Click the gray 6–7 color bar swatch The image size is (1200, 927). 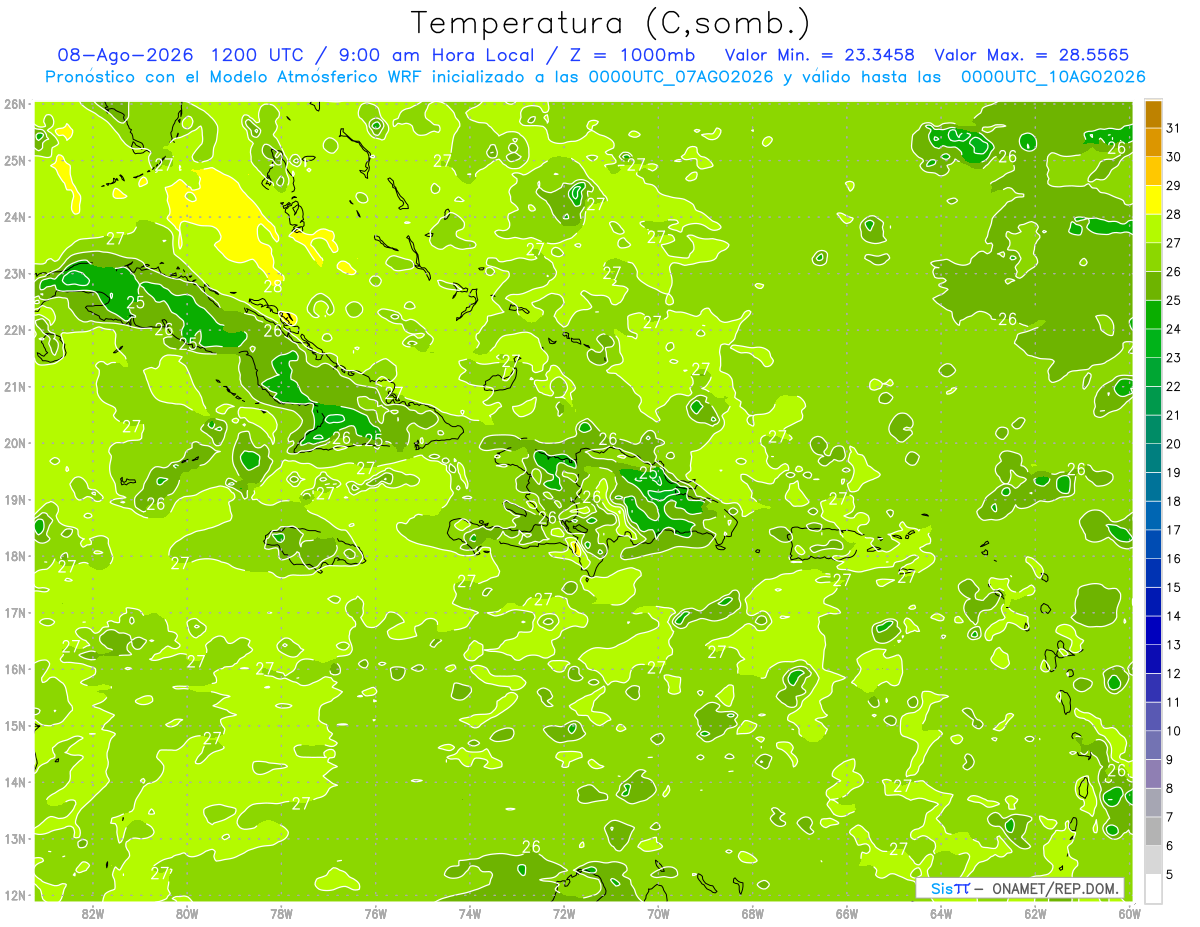tap(1153, 831)
